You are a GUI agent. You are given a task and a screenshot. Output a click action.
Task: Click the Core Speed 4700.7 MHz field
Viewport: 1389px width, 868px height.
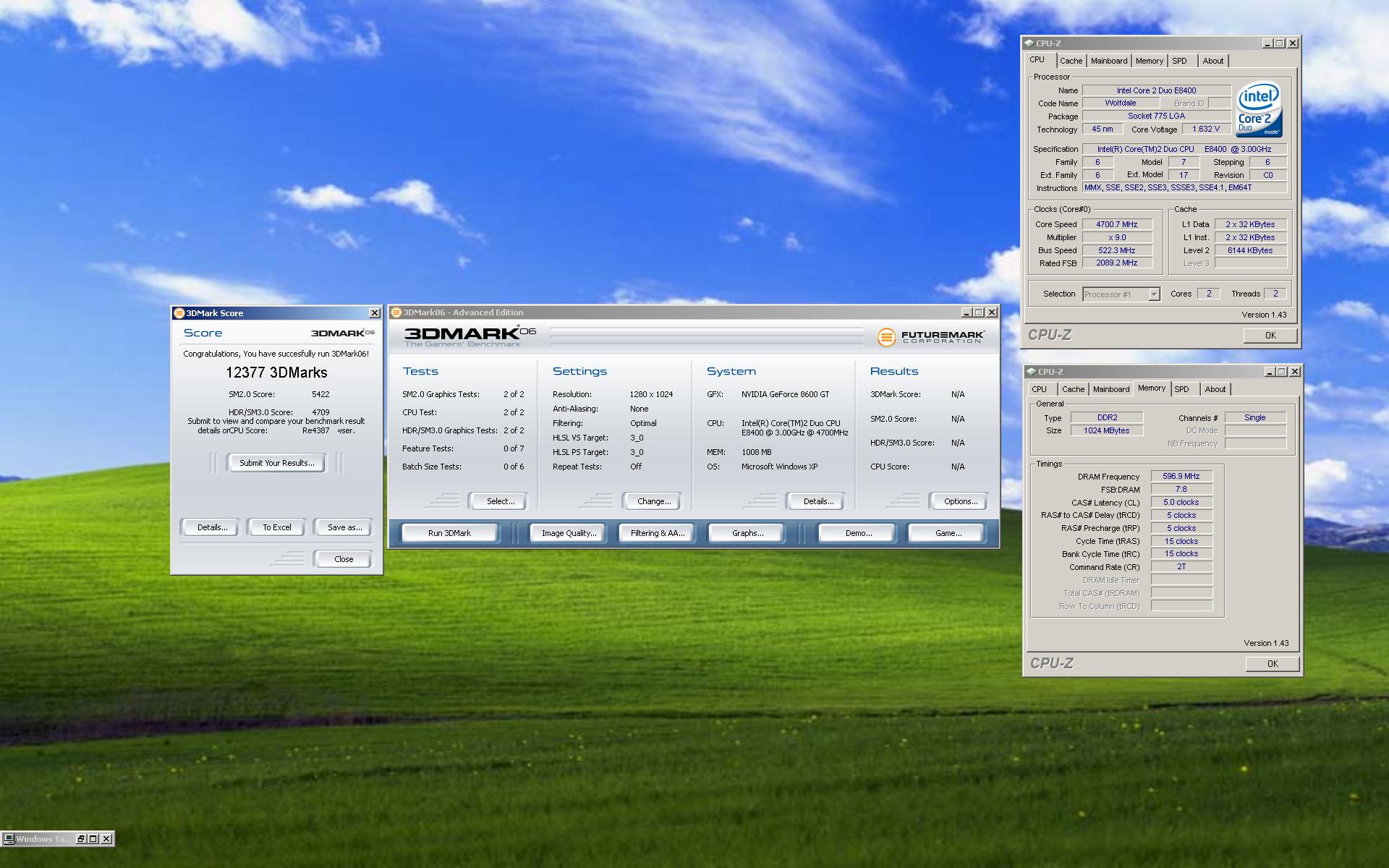pos(1117,224)
